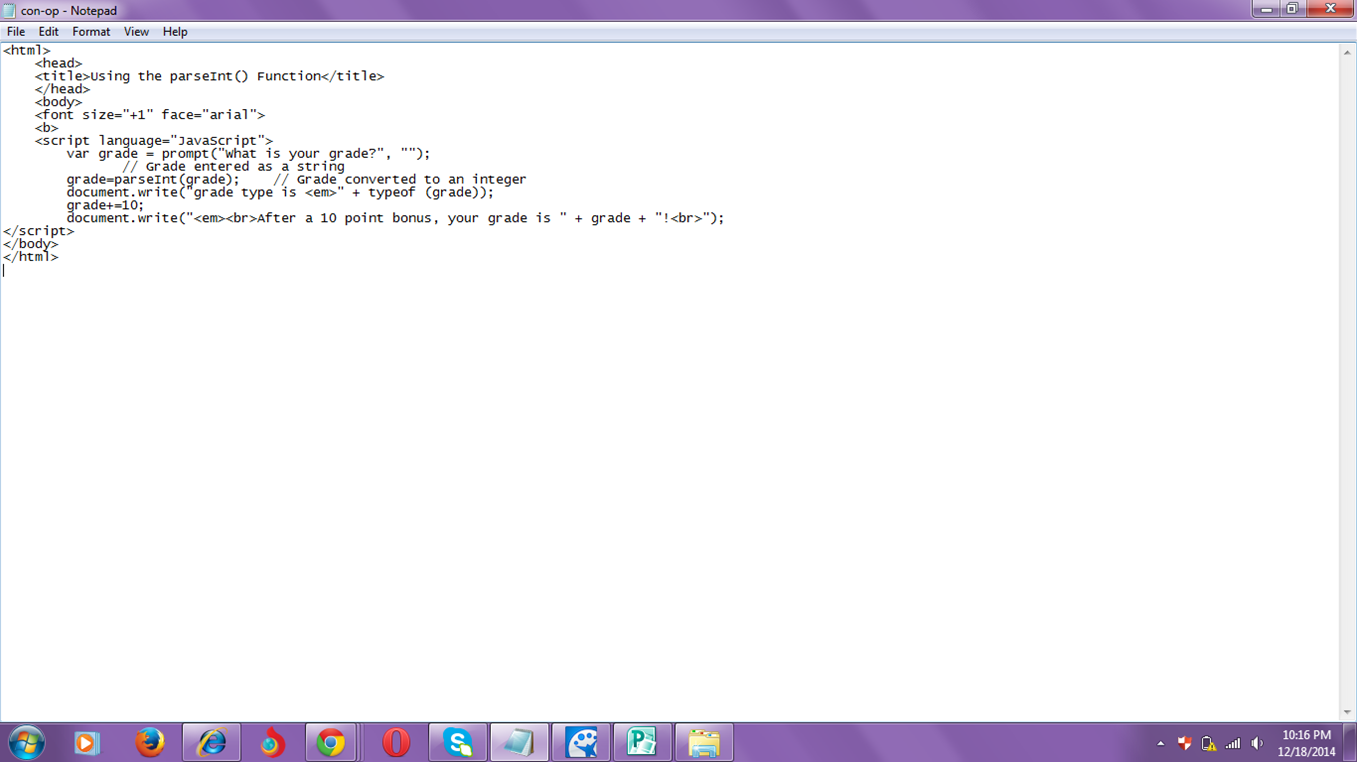Launch Firefox from the taskbar
This screenshot has height=762, width=1357.
coord(150,743)
